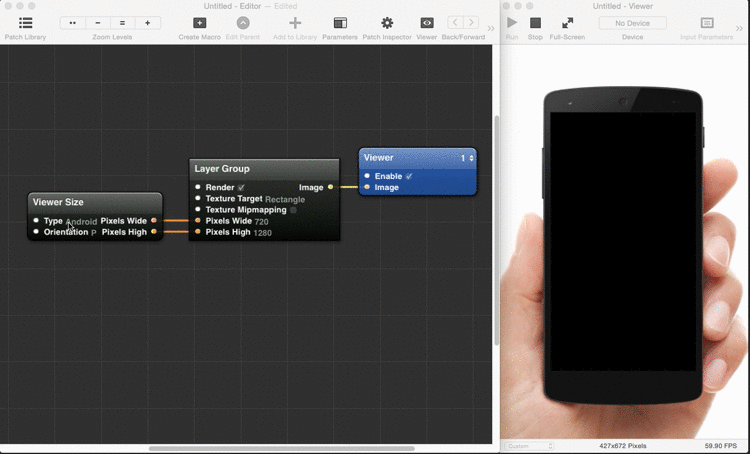The image size is (750, 454).
Task: Click the No Device button
Action: coord(632,23)
